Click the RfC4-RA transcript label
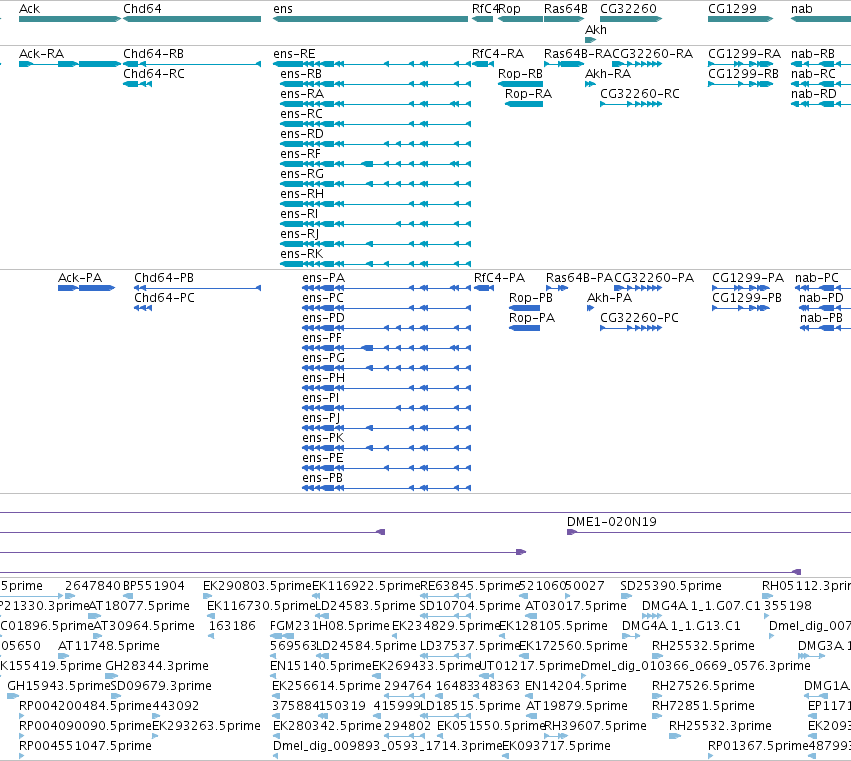 498,54
